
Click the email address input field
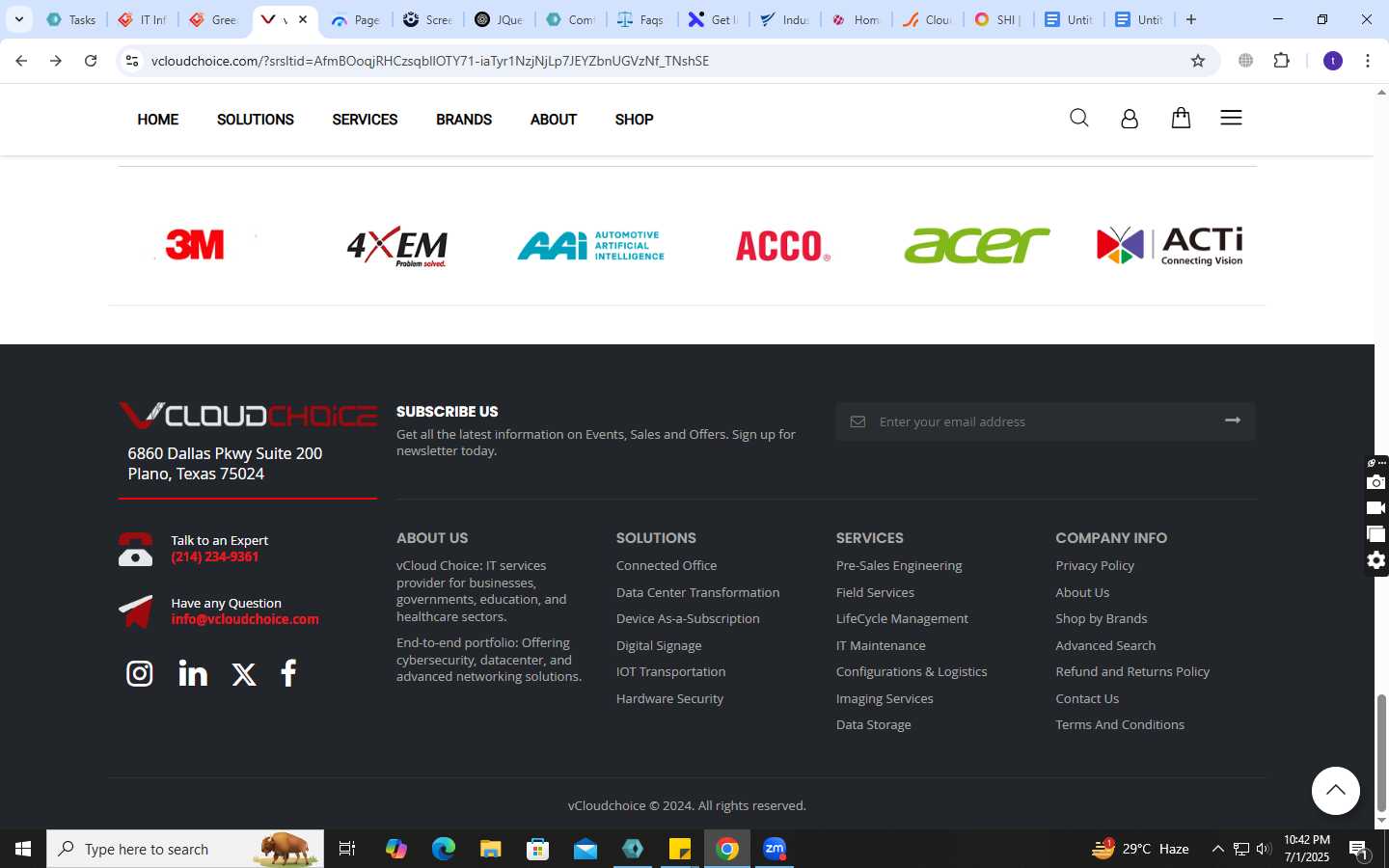click(x=1045, y=421)
